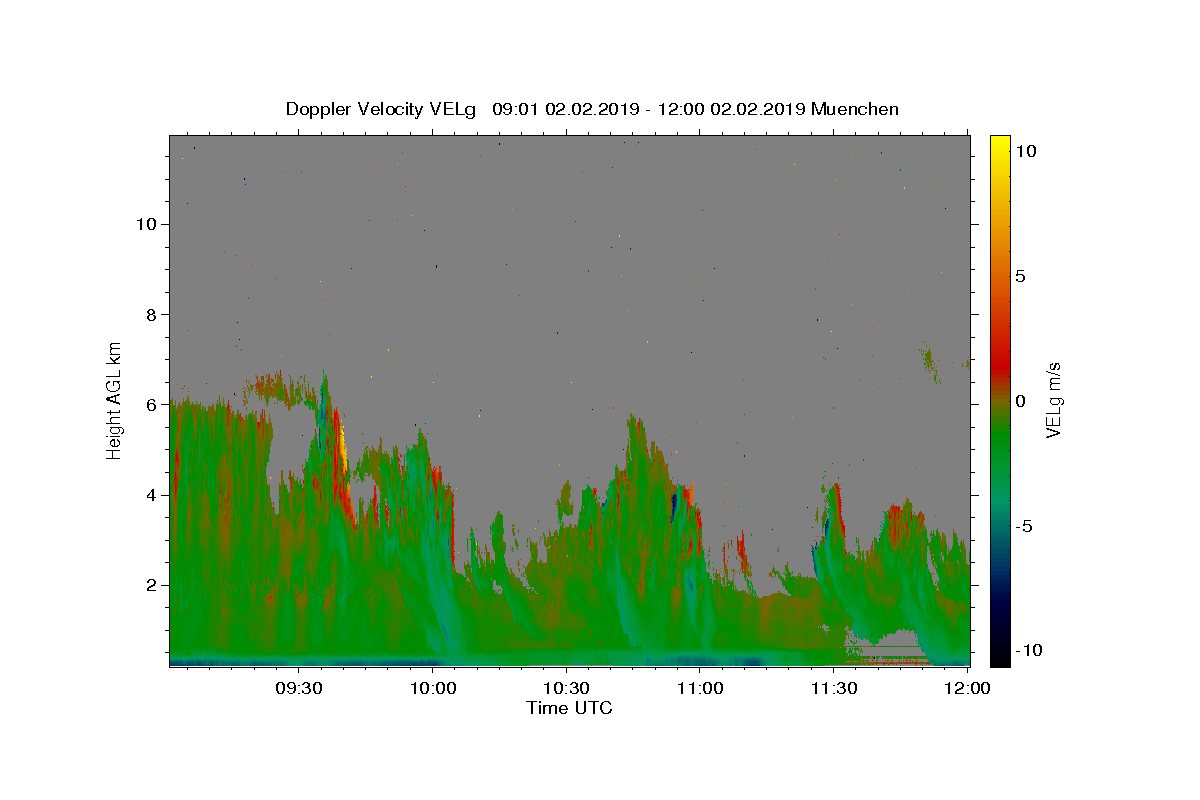Viewport: 1200px width, 800px height.
Task: Click the height axis label 2
Action: tap(150, 585)
